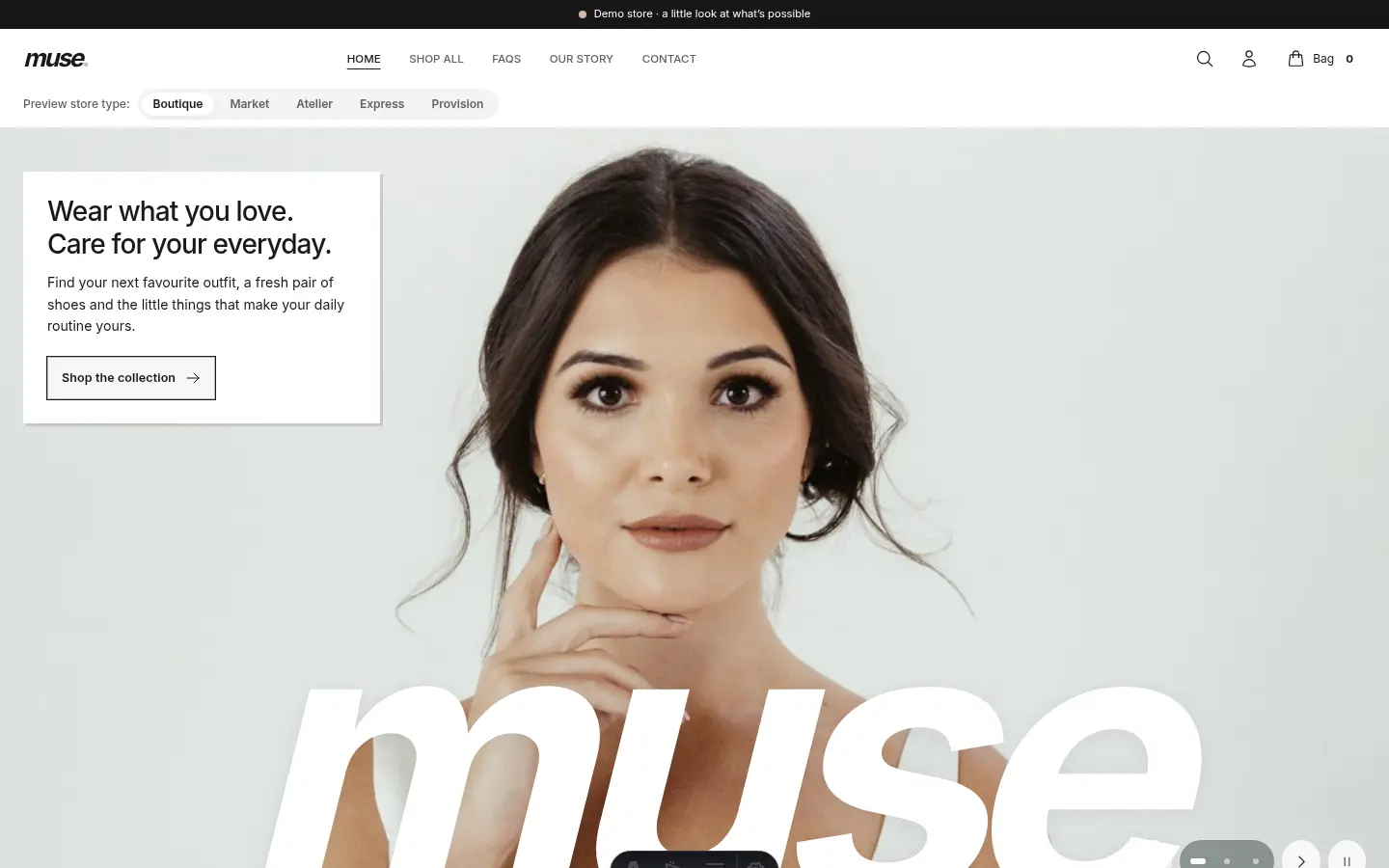Open the Home navigation item
Viewport: 1389px width, 868px height.
pyautogui.click(x=364, y=59)
